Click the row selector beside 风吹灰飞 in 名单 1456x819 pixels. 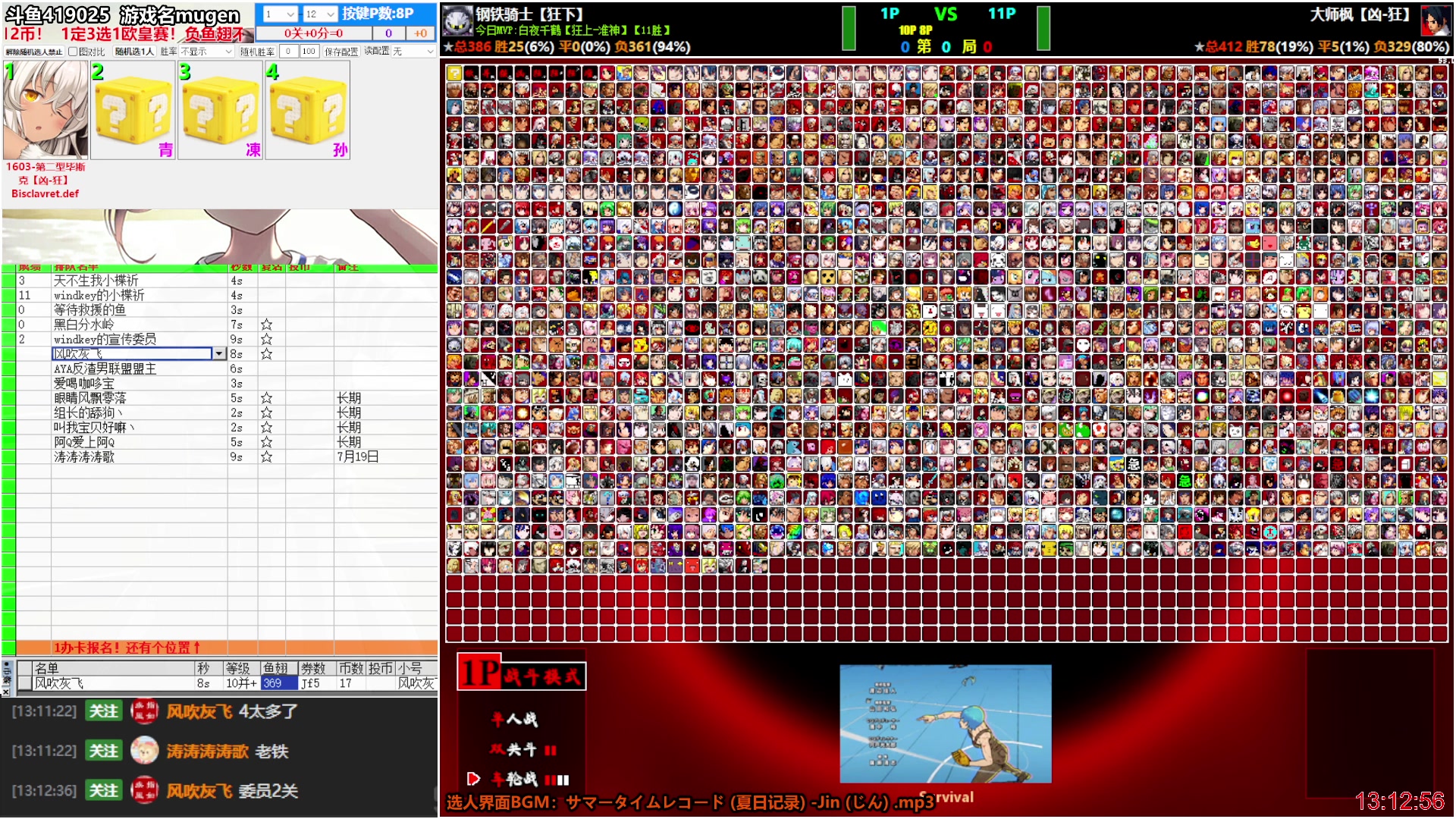(24, 683)
